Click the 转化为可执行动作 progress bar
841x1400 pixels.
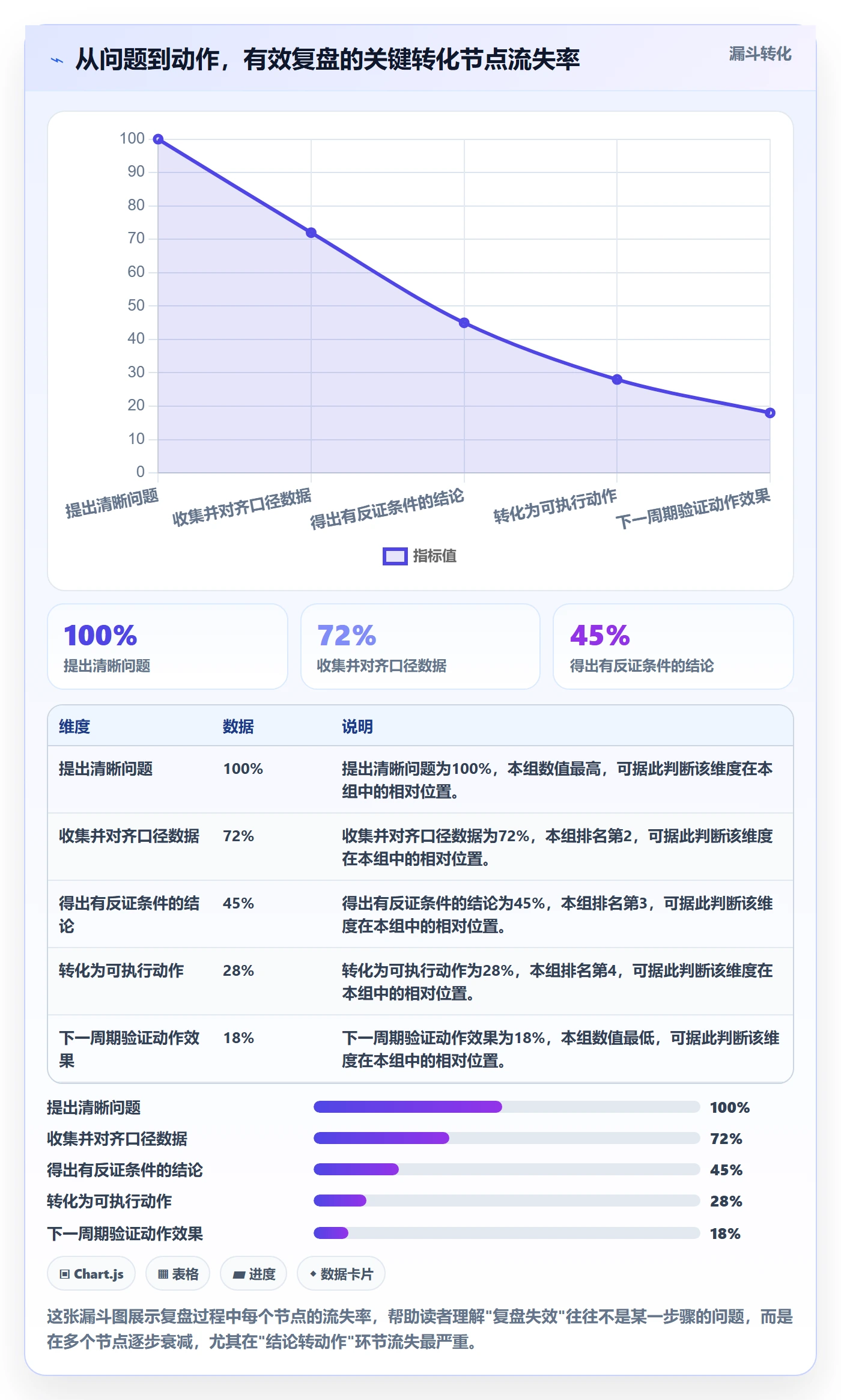point(507,1201)
